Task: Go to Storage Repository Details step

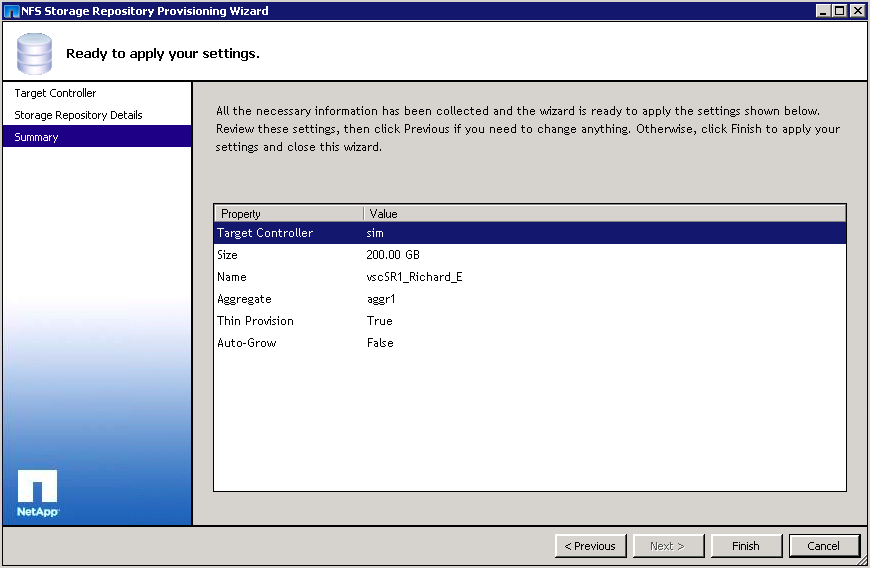Action: click(x=78, y=115)
